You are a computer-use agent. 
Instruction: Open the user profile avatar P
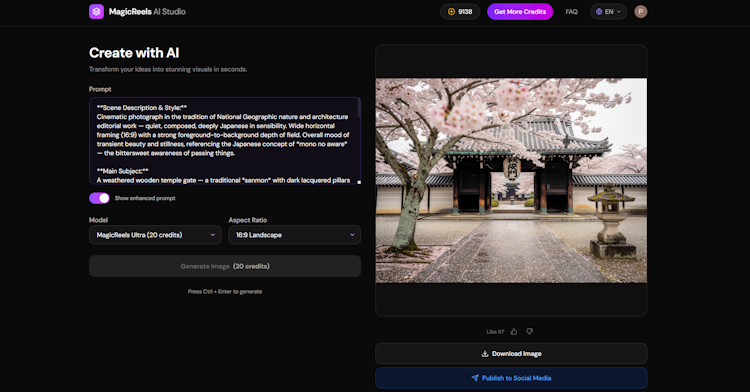coord(640,11)
